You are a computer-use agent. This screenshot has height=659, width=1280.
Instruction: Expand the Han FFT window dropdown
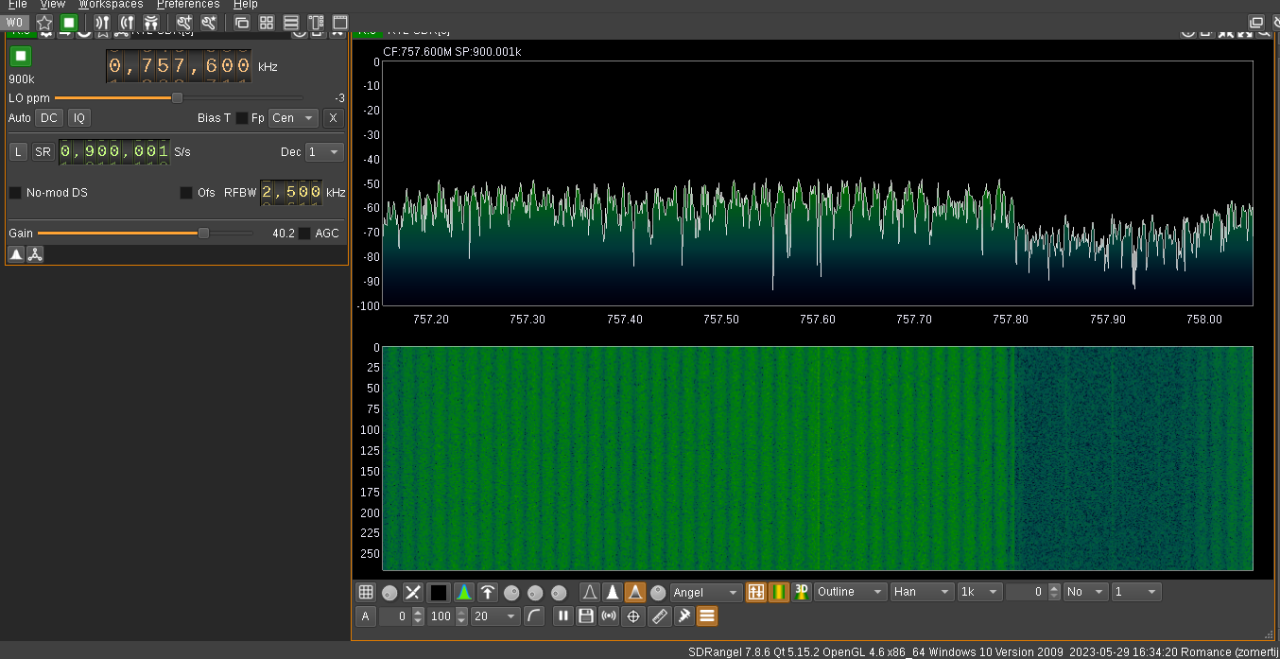coord(921,592)
